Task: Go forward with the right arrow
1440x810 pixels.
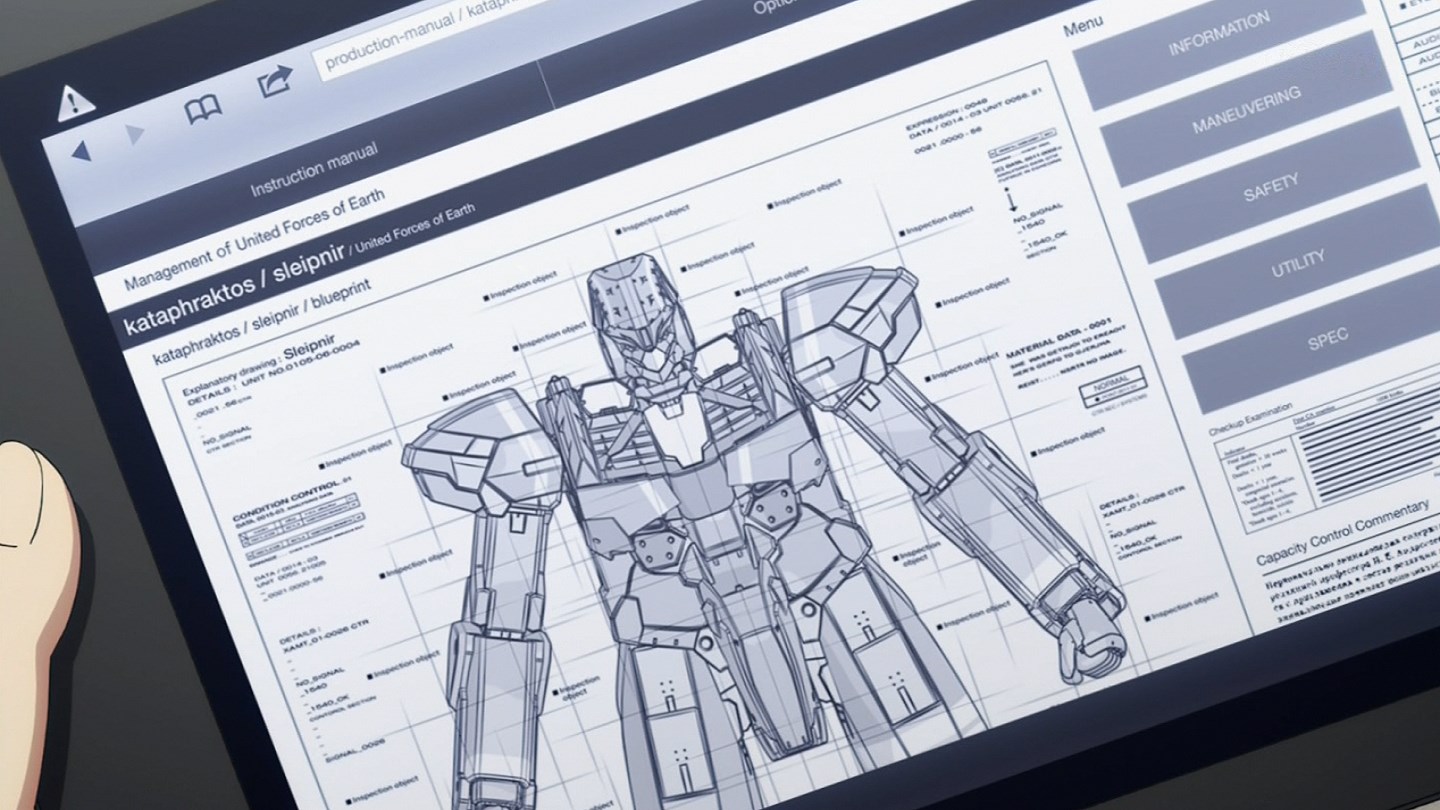Action: click(x=135, y=134)
